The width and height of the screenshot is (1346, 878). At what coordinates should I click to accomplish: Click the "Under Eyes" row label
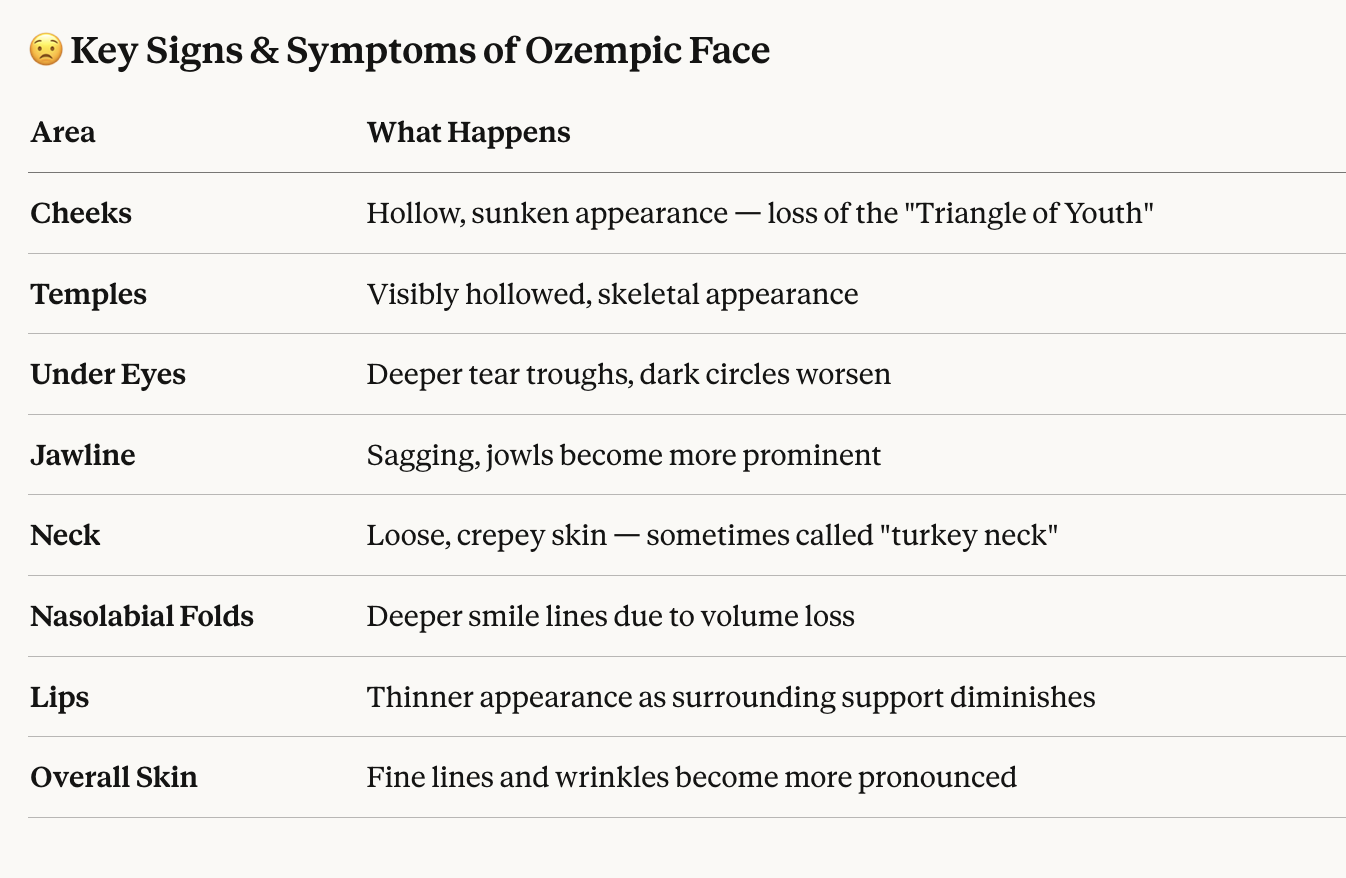click(x=108, y=374)
